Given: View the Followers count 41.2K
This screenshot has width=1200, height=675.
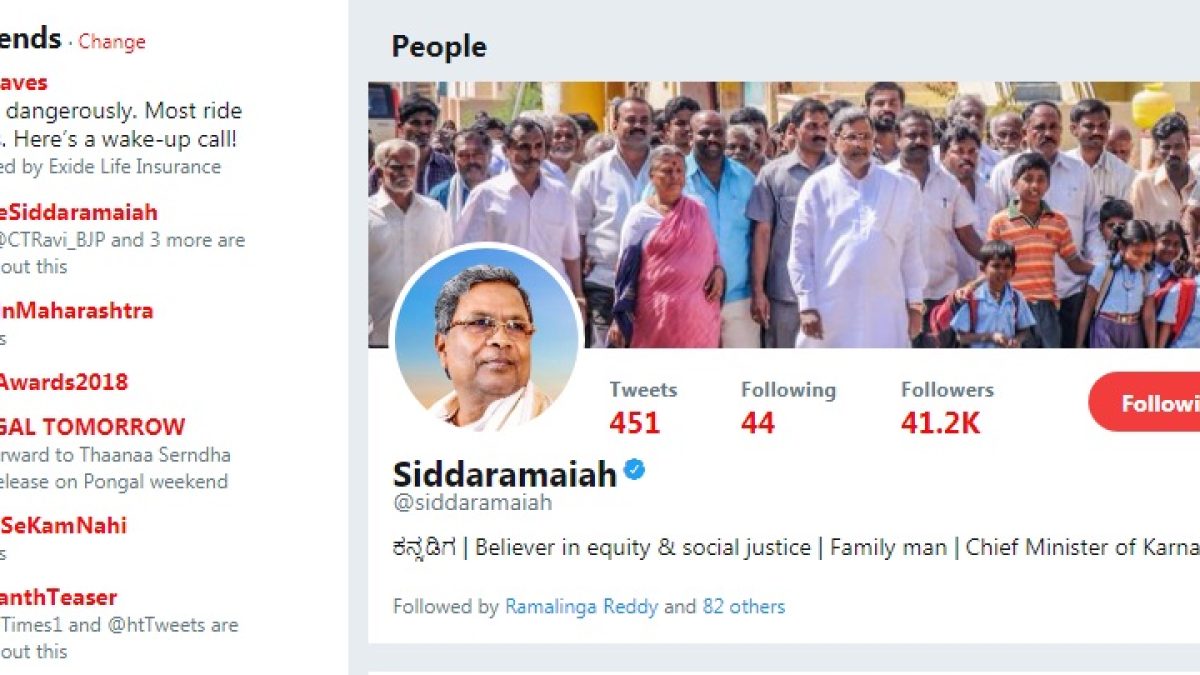Looking at the screenshot, I should [947, 408].
